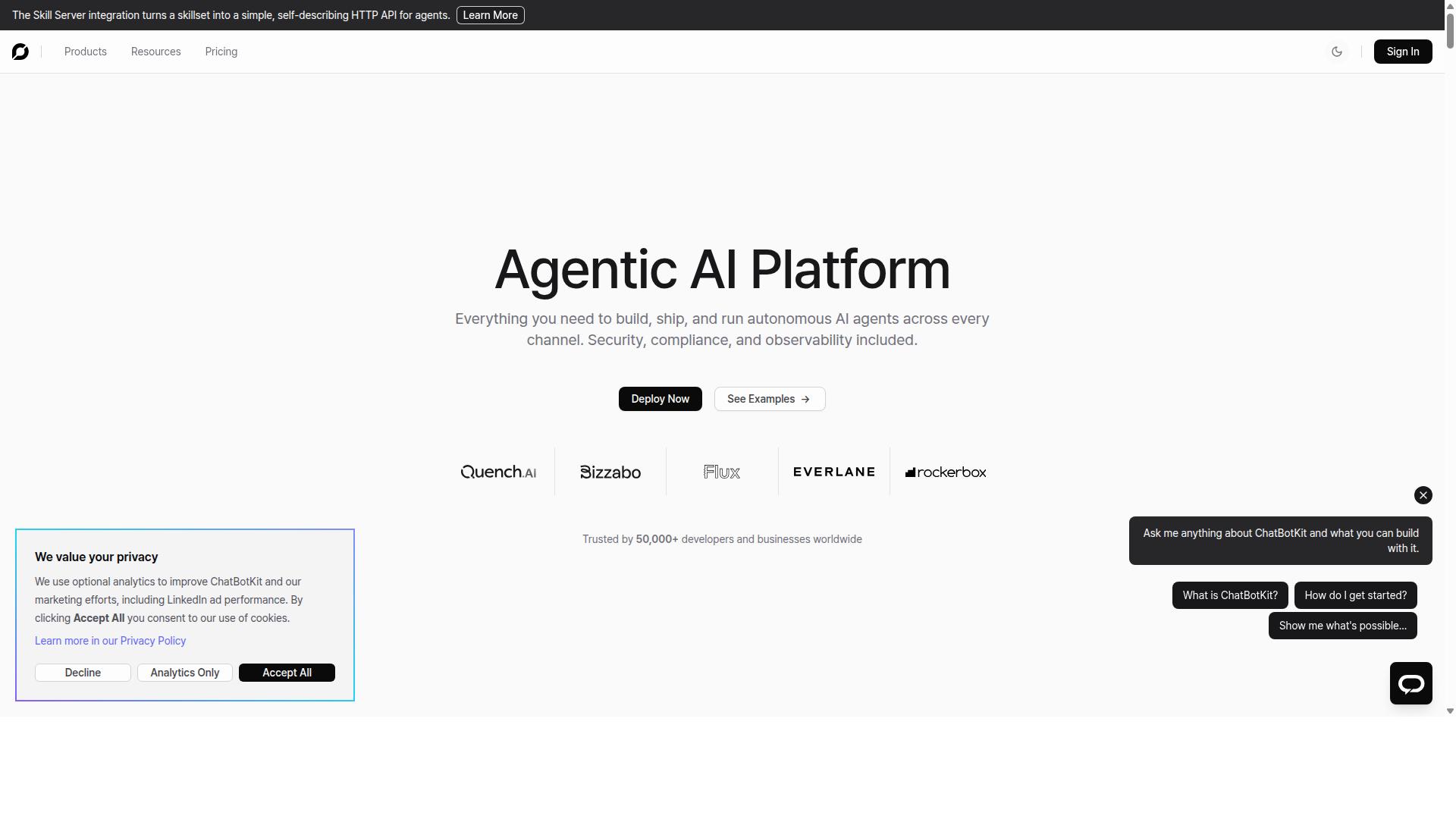Click the 'We value your privacy' heading

pyautogui.click(x=96, y=557)
